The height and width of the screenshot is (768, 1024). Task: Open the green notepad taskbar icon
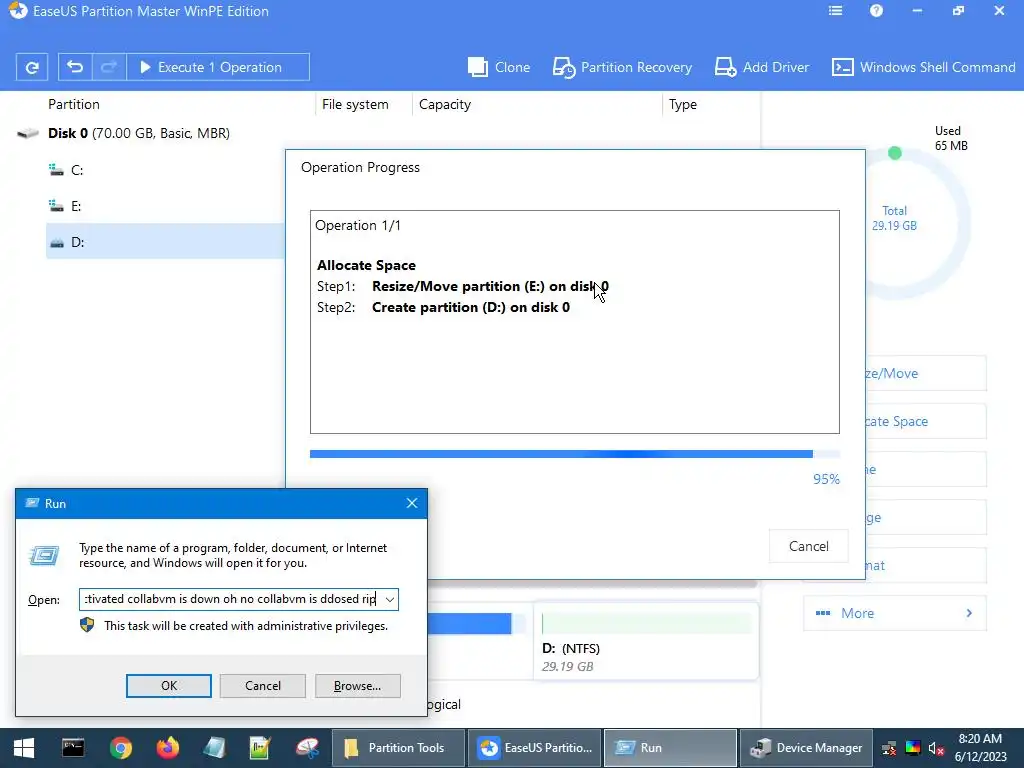260,748
